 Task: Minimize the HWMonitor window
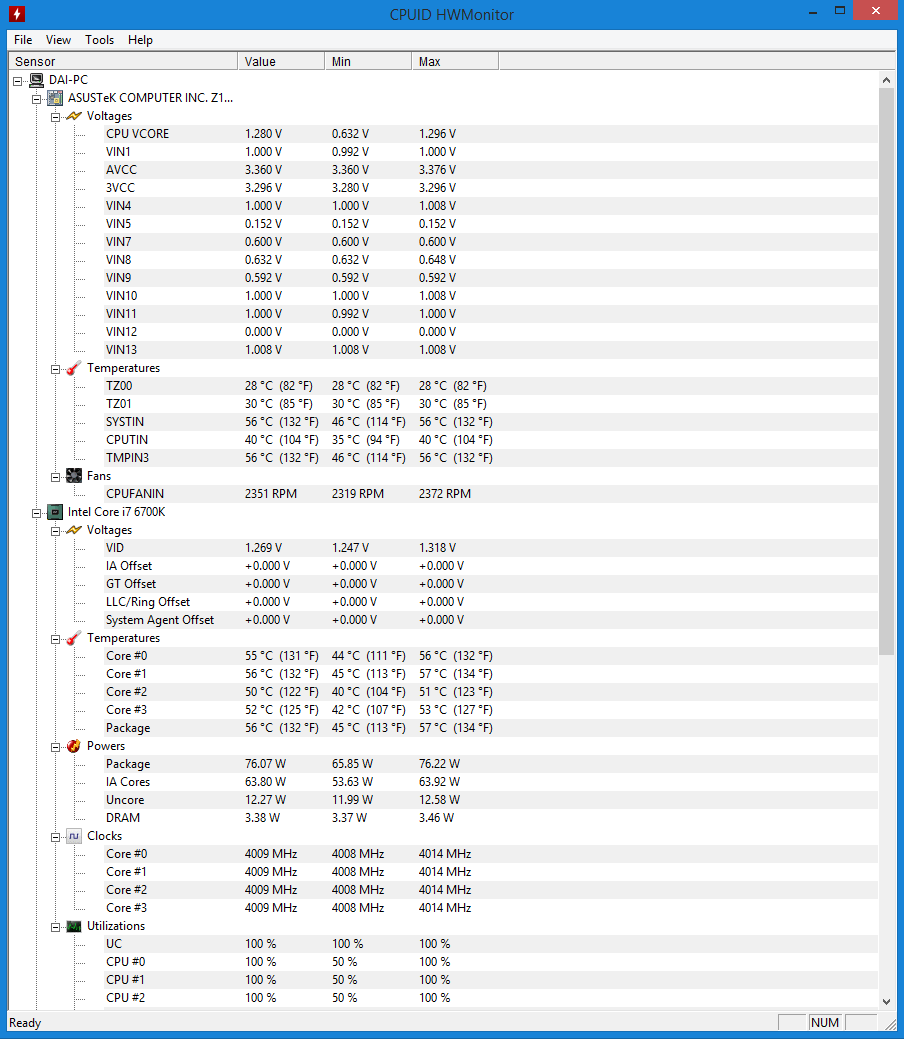[813, 11]
